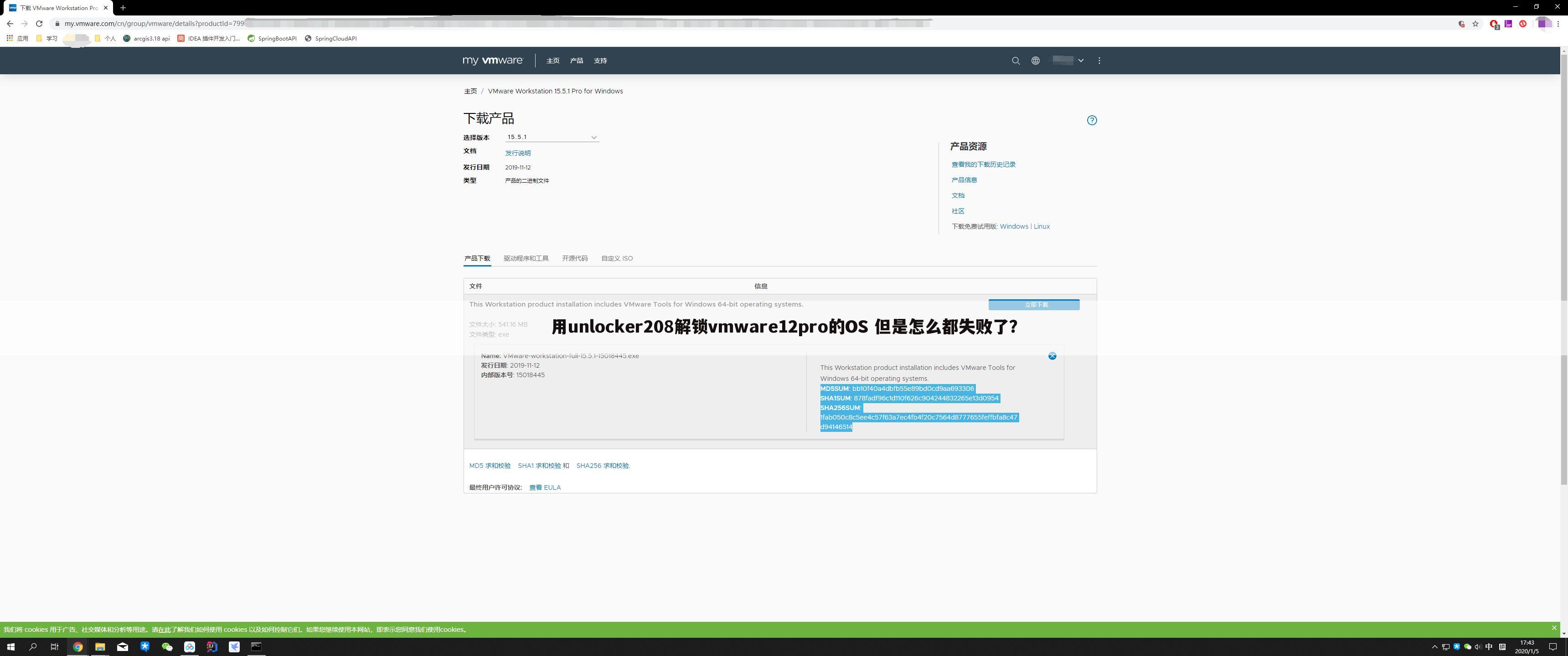Dismiss the green cookies banner with X

click(1554, 627)
